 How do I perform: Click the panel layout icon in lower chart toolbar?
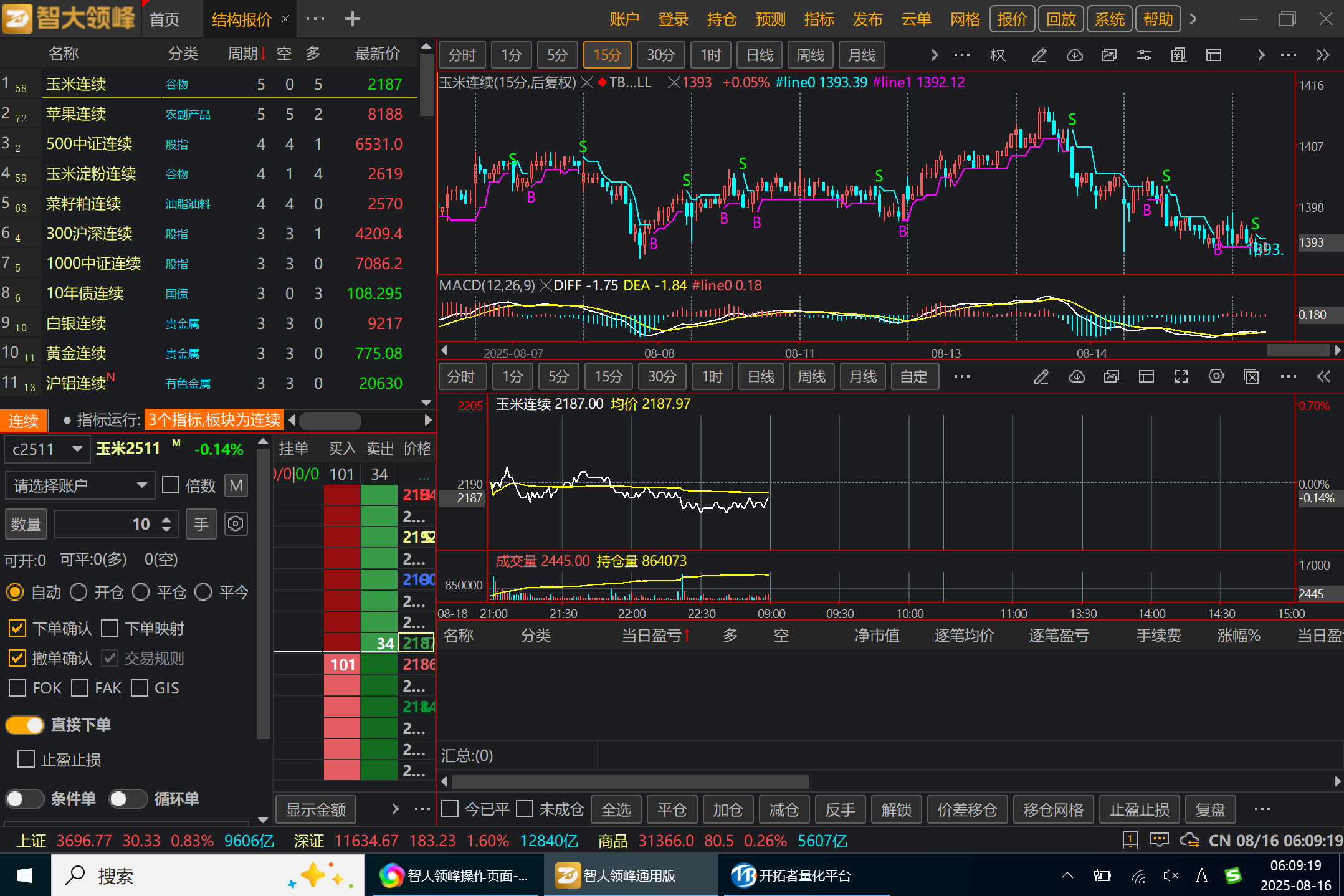[x=1146, y=376]
